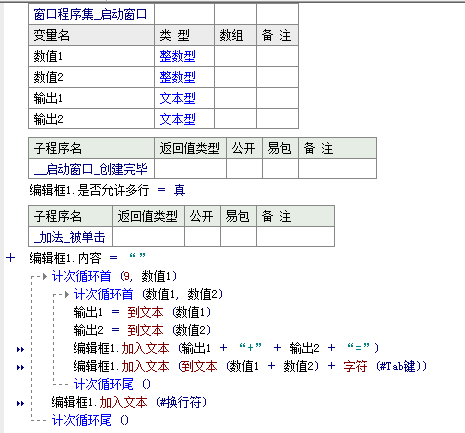Click the 数组 column header
Image resolution: width=465 pixels, height=433 pixels.
(x=235, y=35)
